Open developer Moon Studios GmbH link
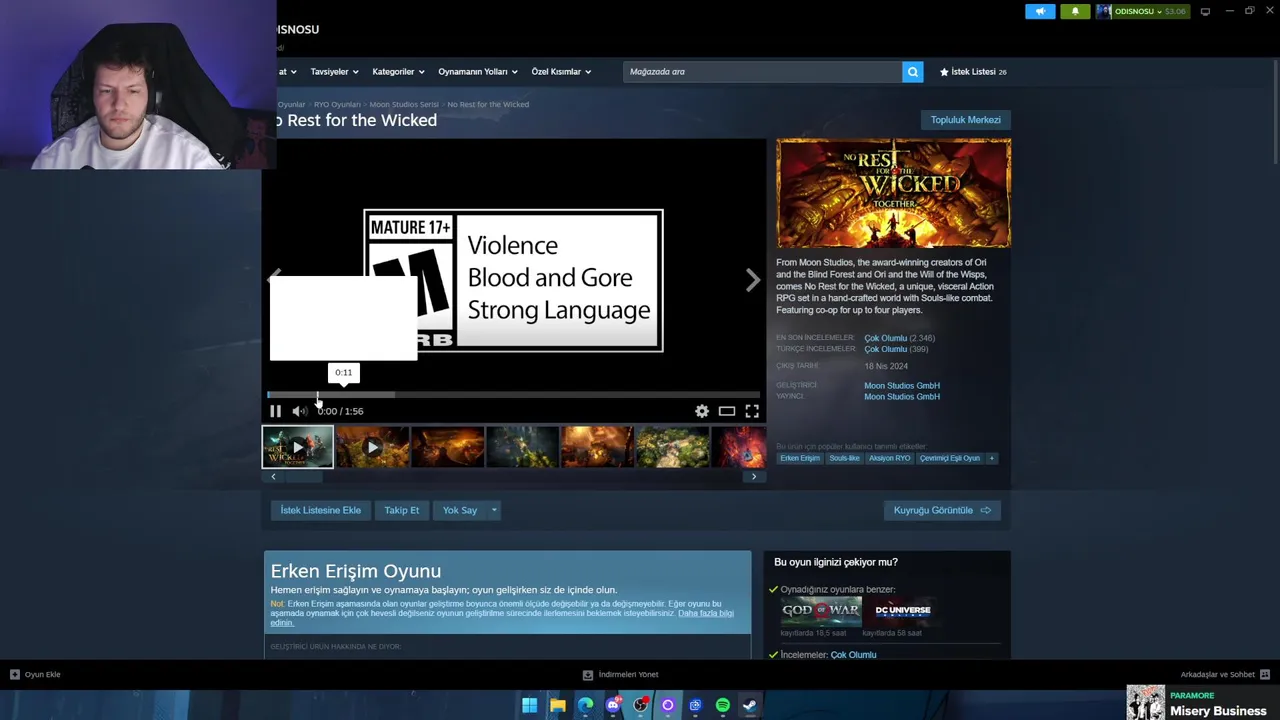 point(902,386)
